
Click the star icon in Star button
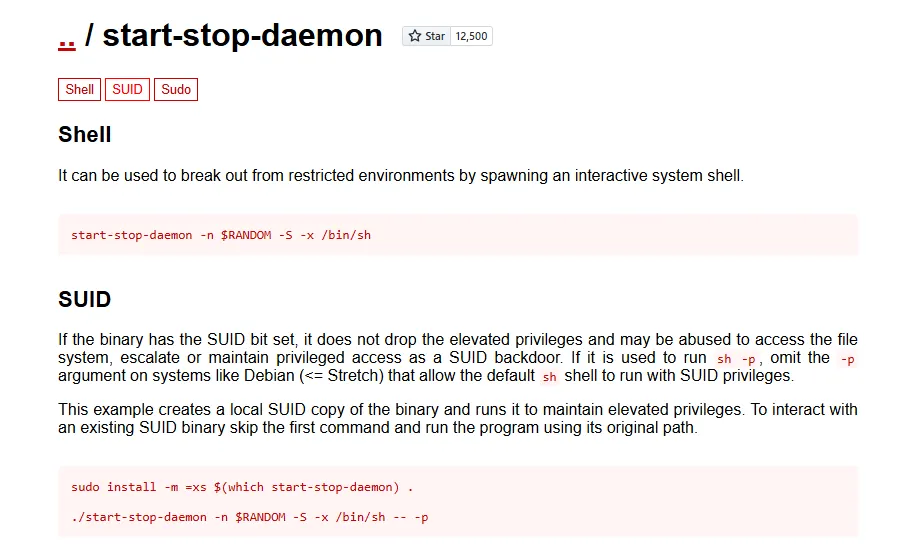point(415,36)
